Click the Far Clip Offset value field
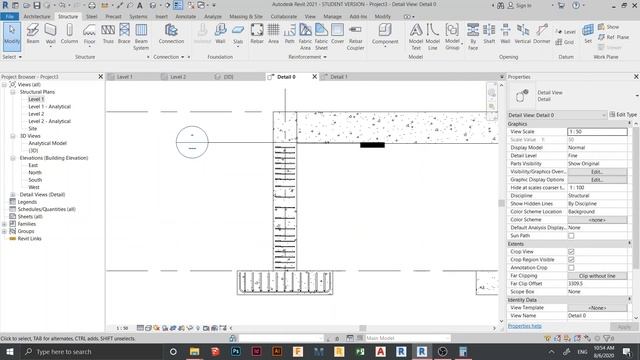The image size is (640, 360). 597,284
